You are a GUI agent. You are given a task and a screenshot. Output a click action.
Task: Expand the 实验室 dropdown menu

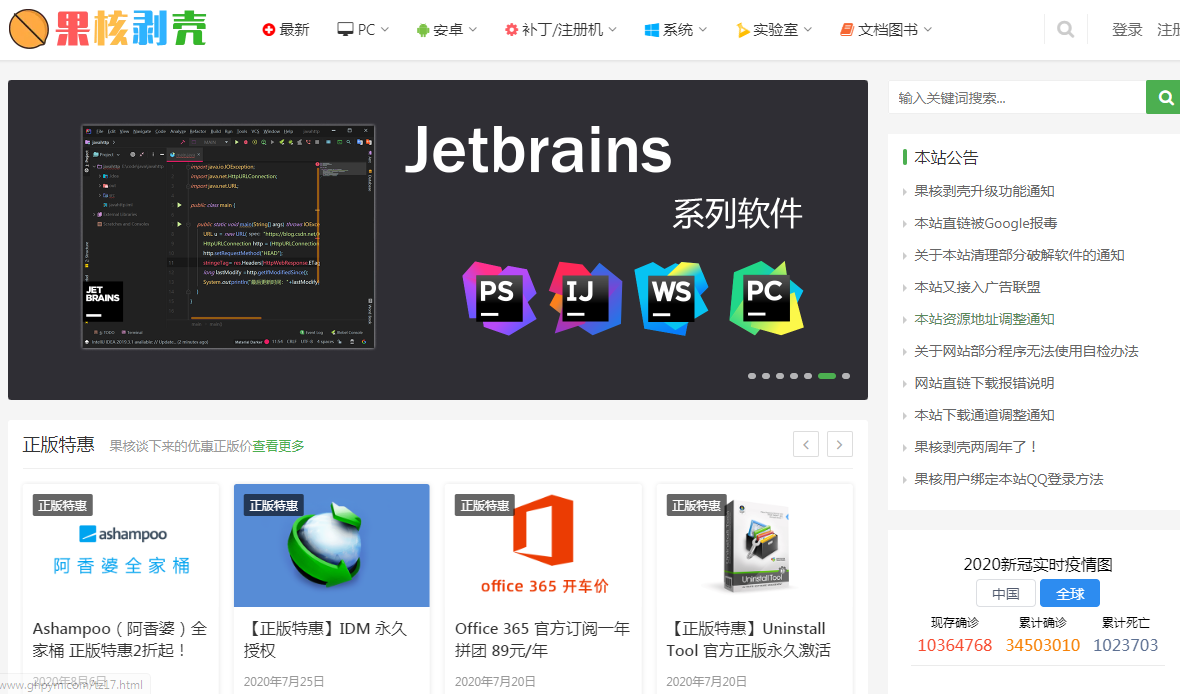pos(774,29)
